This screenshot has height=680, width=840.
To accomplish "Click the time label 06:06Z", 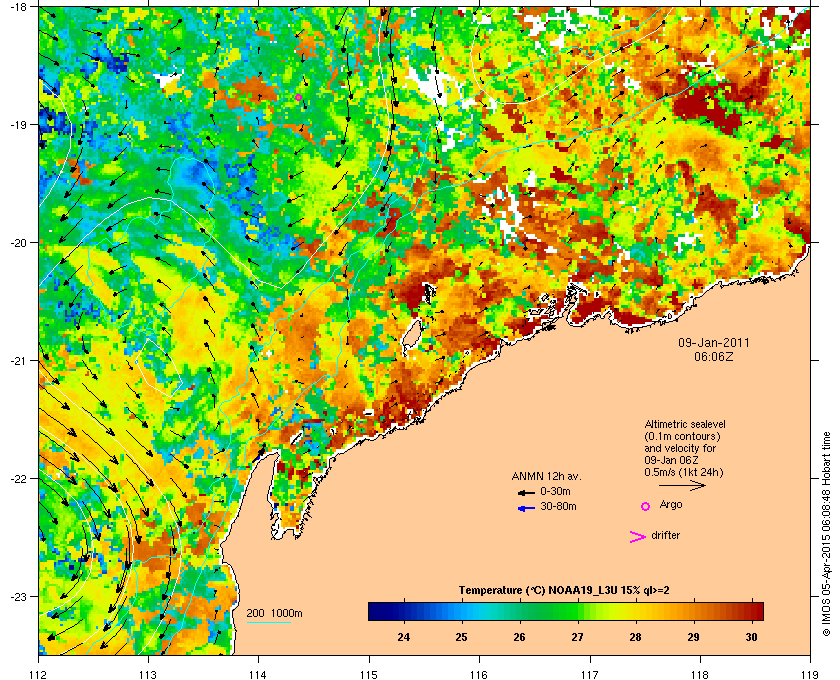I will click(714, 356).
